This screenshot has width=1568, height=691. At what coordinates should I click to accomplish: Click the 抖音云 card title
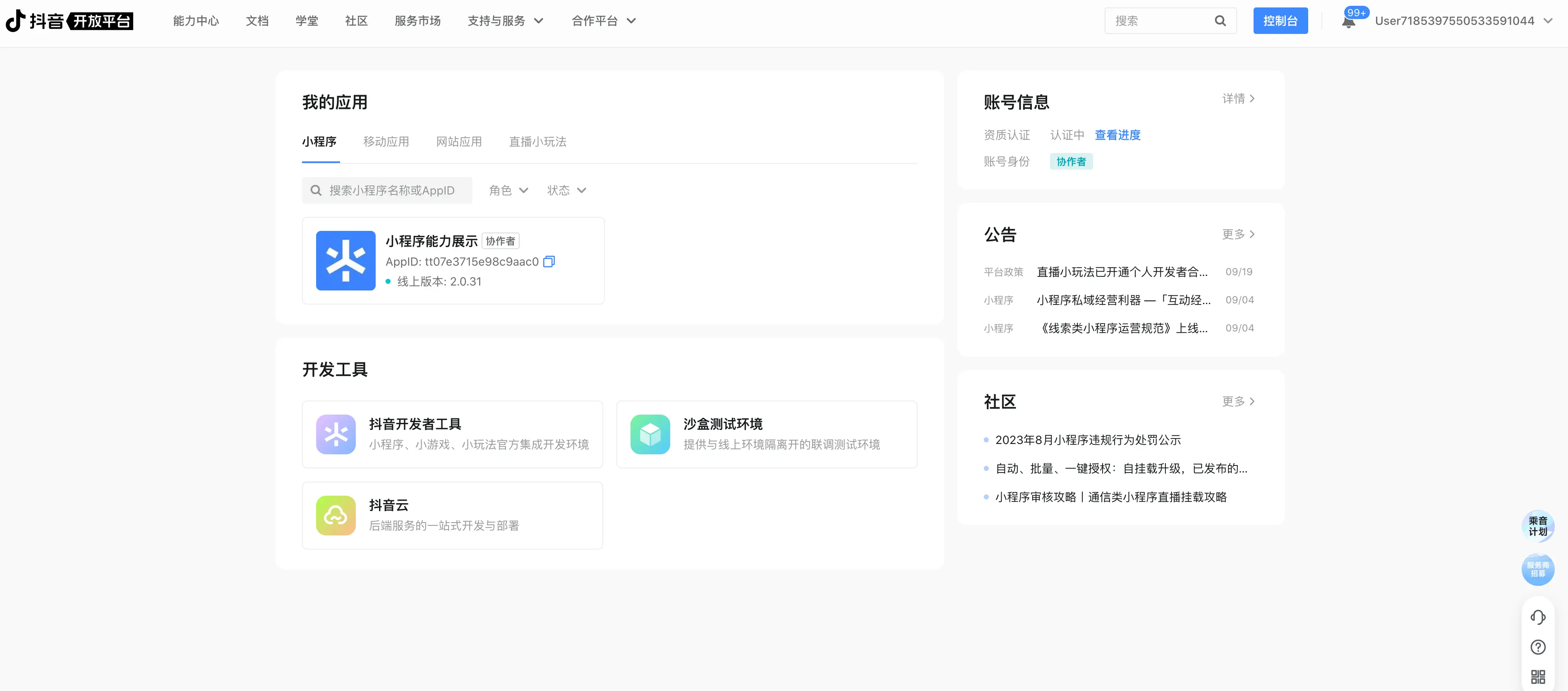[x=388, y=505]
